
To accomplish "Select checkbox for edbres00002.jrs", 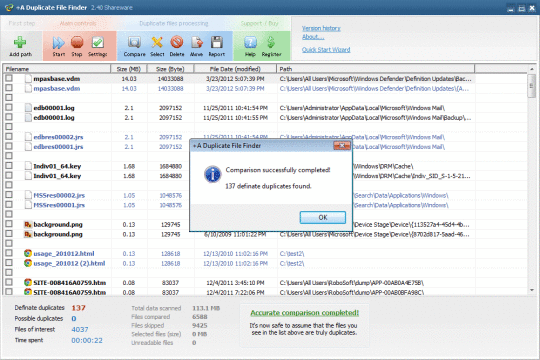I will (x=9, y=137).
